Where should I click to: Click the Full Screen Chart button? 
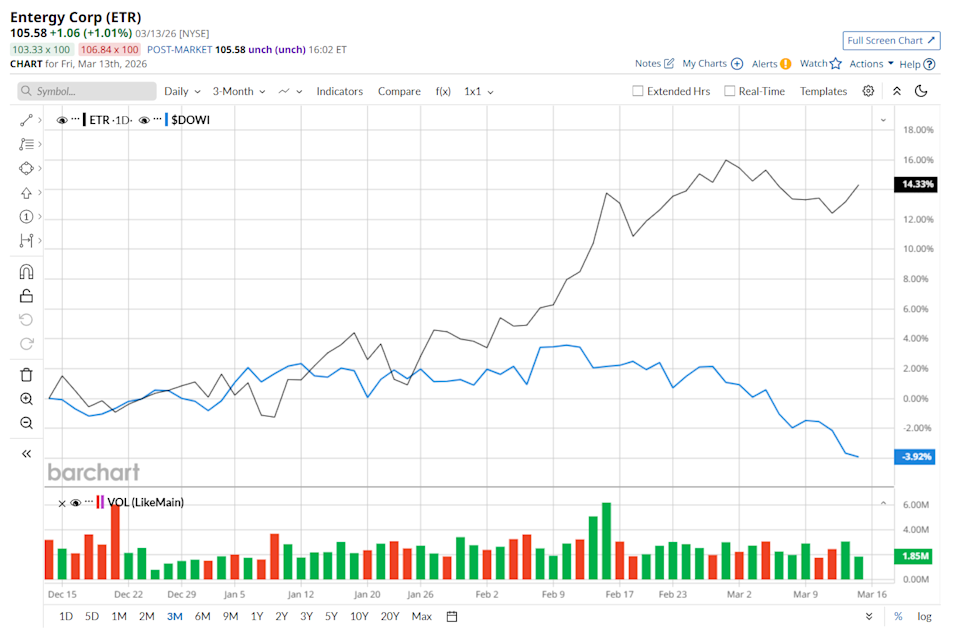pyautogui.click(x=891, y=40)
